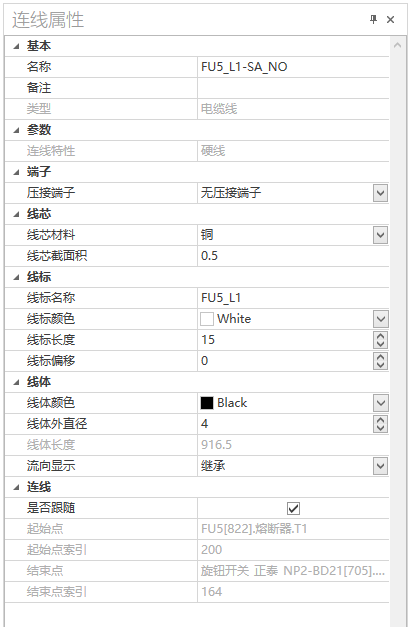Click the 线标偏移 spinner arrows
The width and height of the screenshot is (410, 627).
tap(380, 361)
